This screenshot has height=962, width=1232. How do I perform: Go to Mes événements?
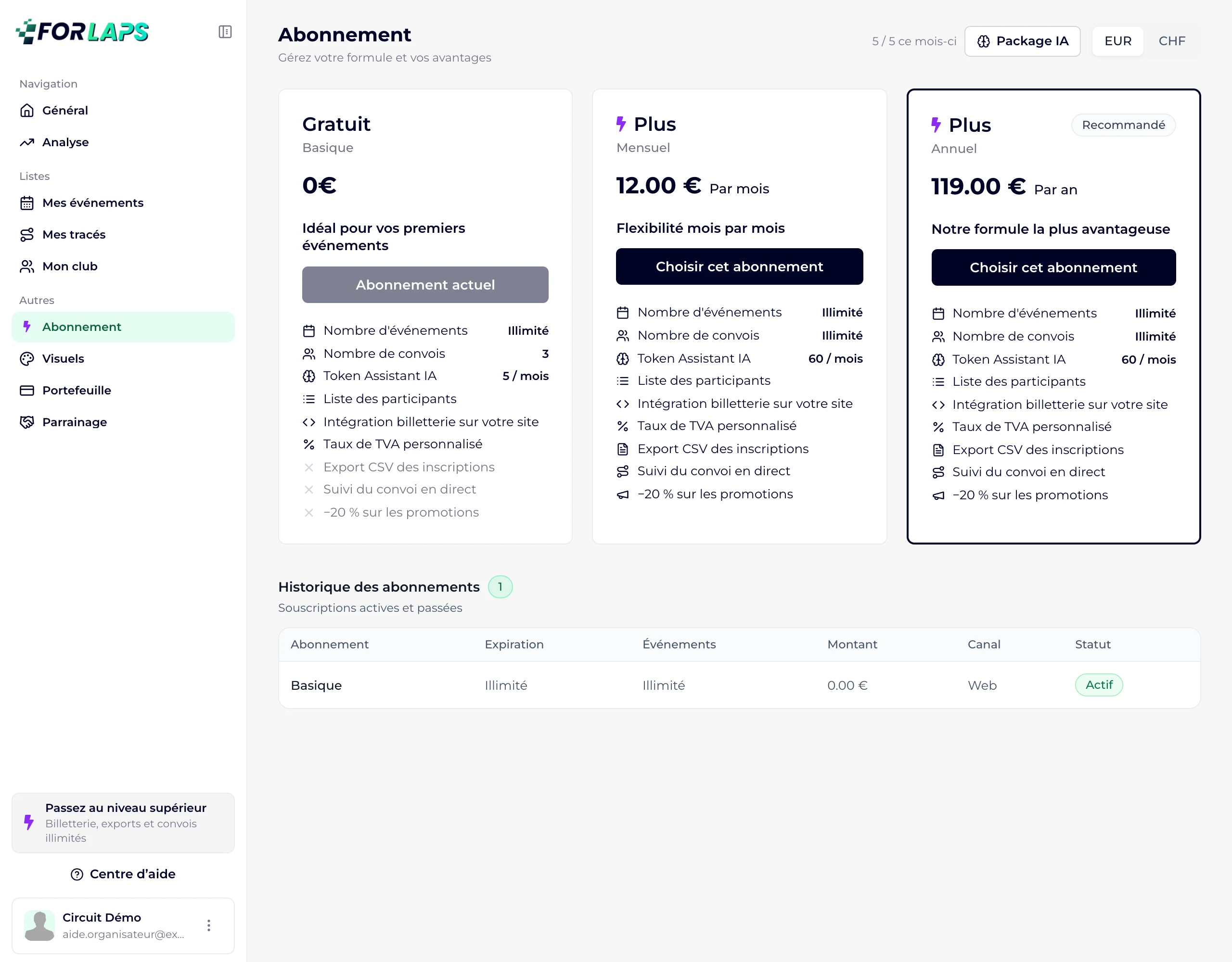[123, 203]
